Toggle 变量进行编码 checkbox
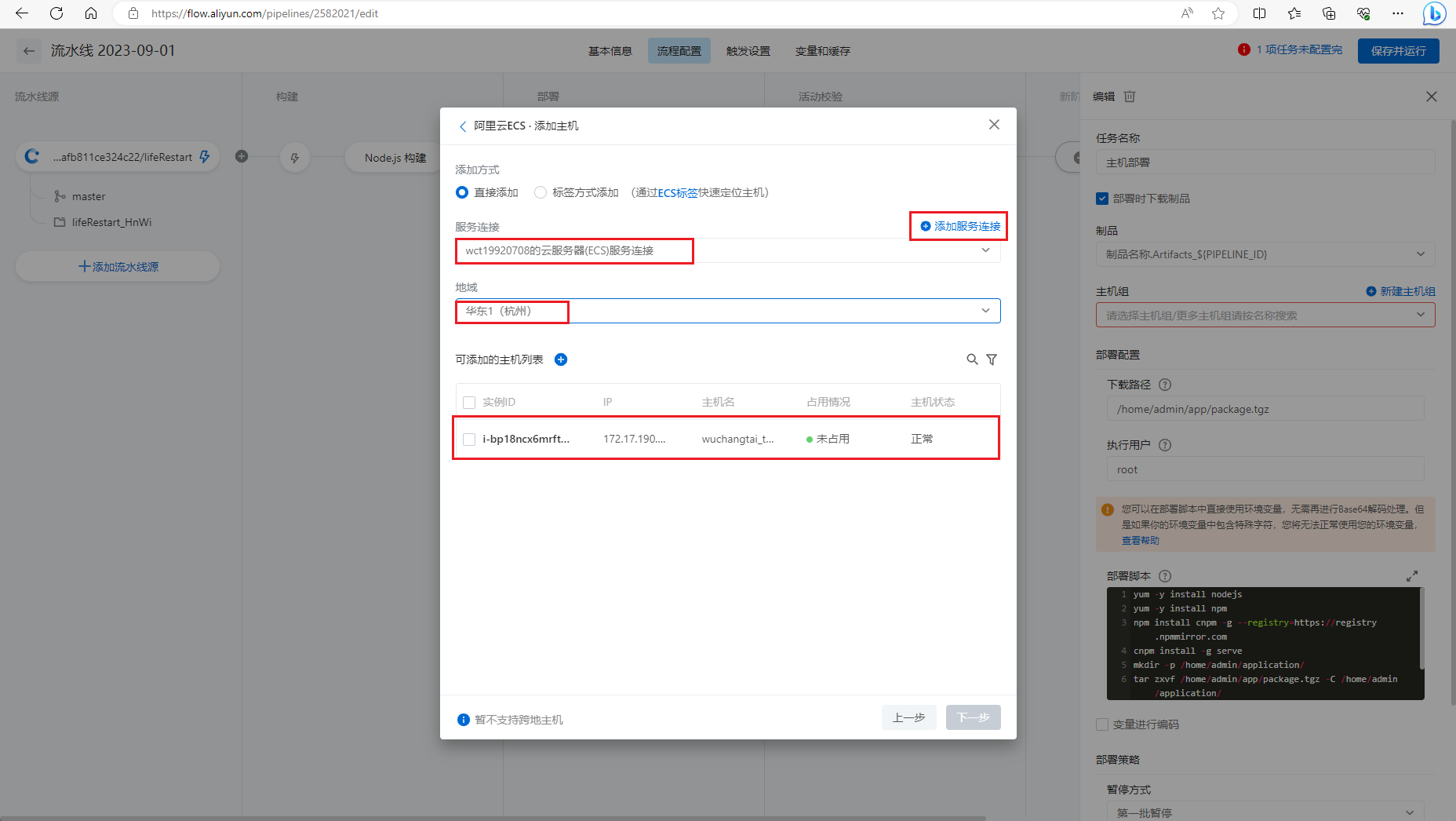The height and width of the screenshot is (821, 1456). 1102,724
